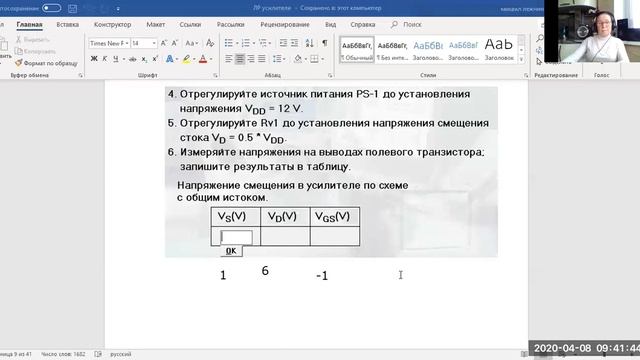Apply subscript formatting

(144, 59)
